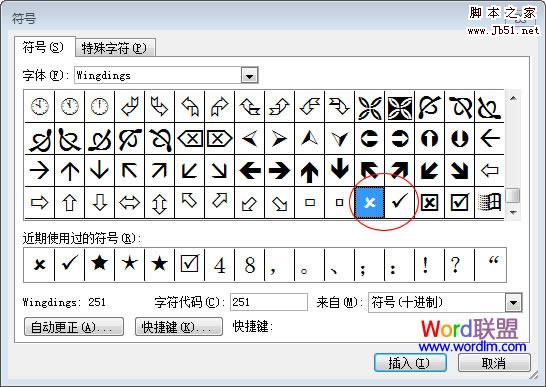Select the outlined right arrow symbol
Screen dimensions: 546x387
point(39,202)
